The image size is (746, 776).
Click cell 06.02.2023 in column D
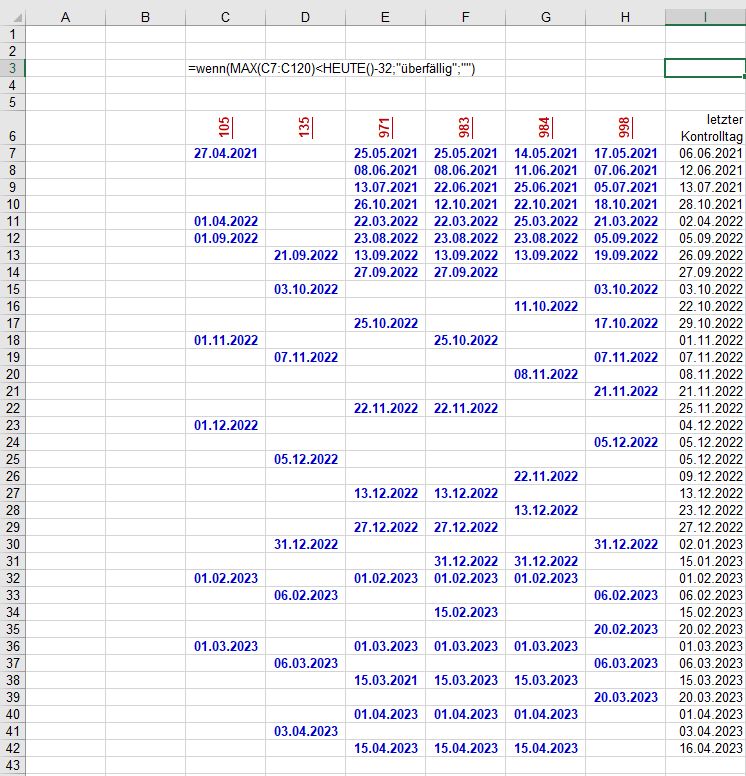[305, 595]
